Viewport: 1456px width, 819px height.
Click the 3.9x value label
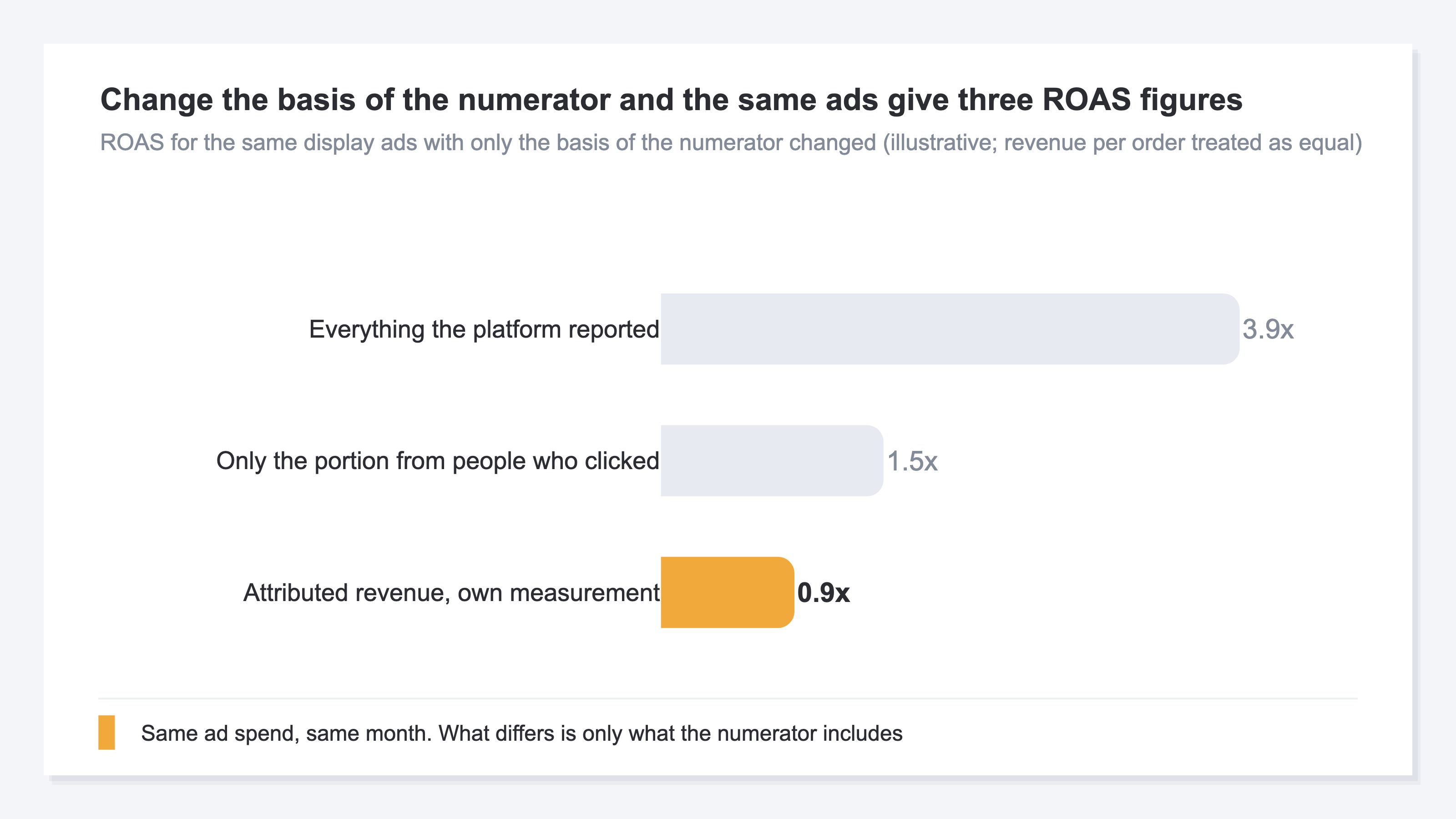(x=1268, y=329)
